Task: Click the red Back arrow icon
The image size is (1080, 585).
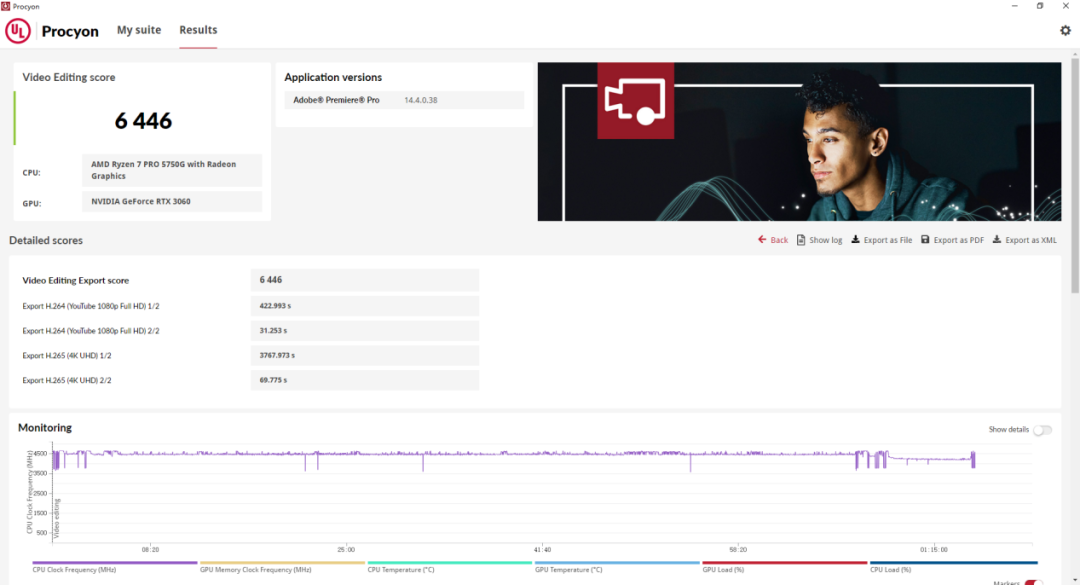Action: (x=762, y=240)
